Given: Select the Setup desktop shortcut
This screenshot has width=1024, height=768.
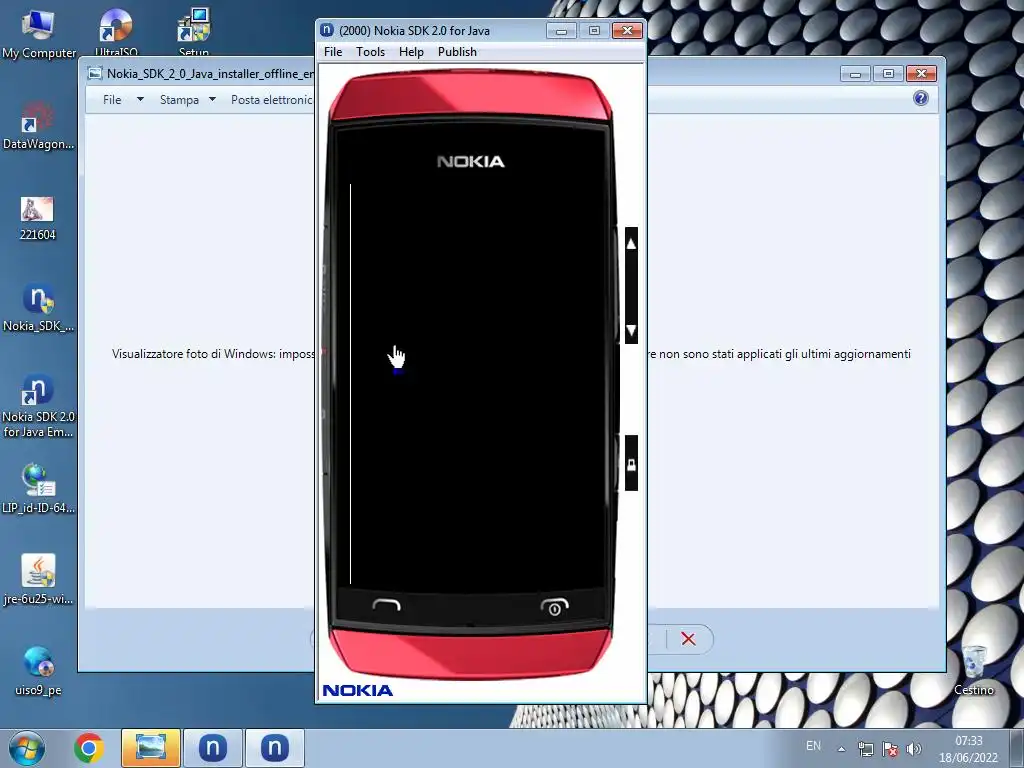Looking at the screenshot, I should [193, 31].
